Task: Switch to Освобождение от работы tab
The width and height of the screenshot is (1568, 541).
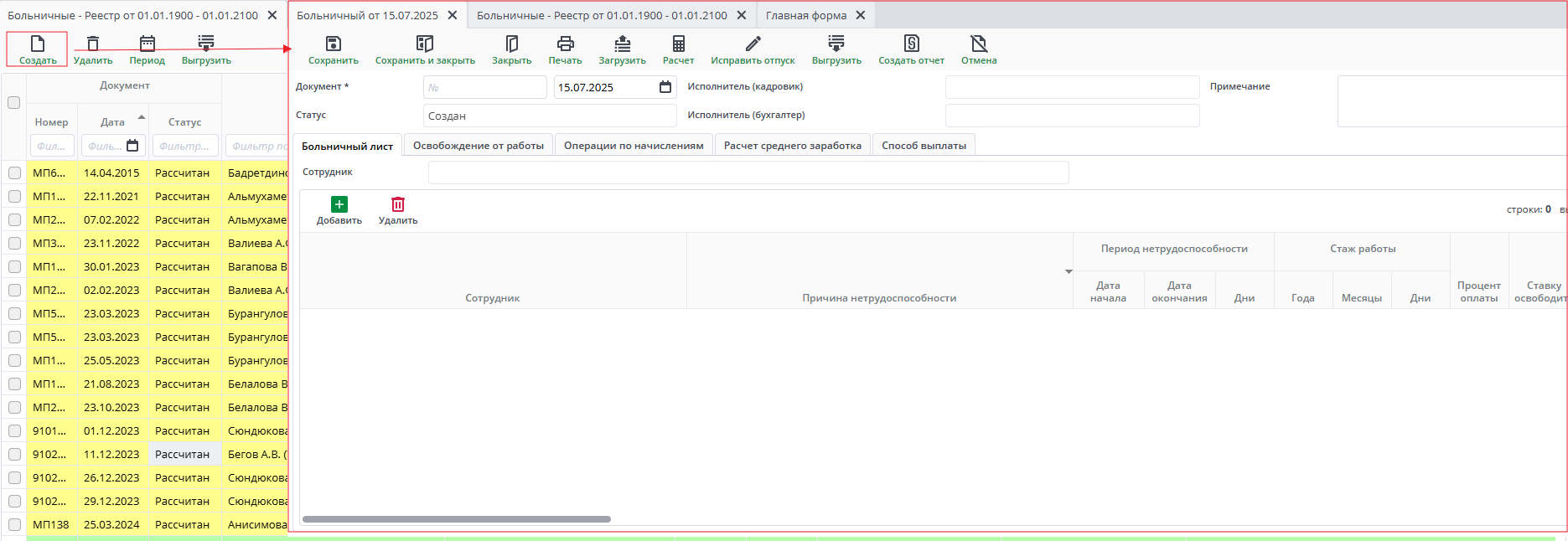Action: pos(478,146)
